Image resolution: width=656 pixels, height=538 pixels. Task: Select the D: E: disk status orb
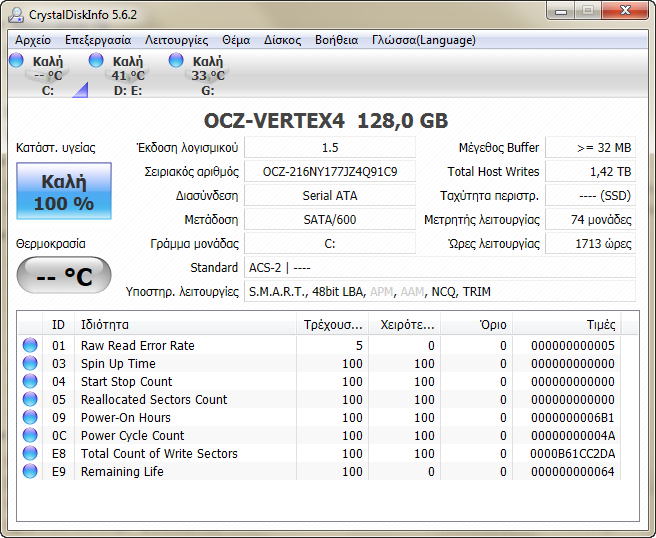[x=96, y=60]
